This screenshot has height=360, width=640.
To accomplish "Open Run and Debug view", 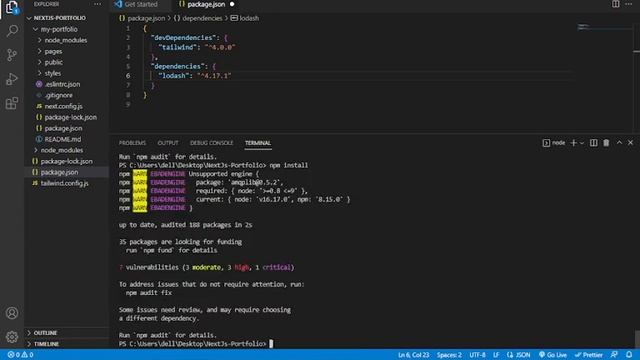I will click(12, 79).
